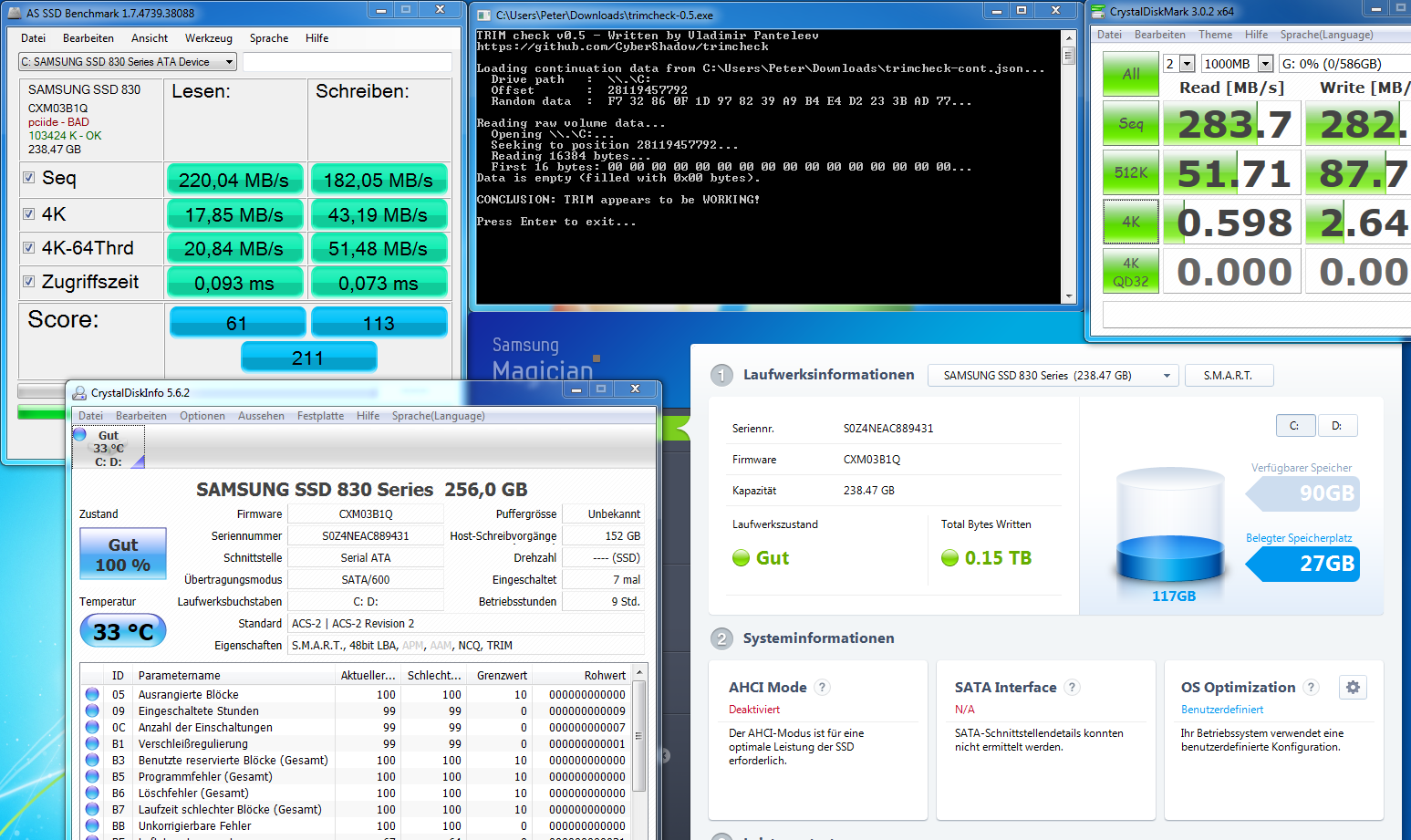Click SATA Interface help question icon

tap(1072, 688)
